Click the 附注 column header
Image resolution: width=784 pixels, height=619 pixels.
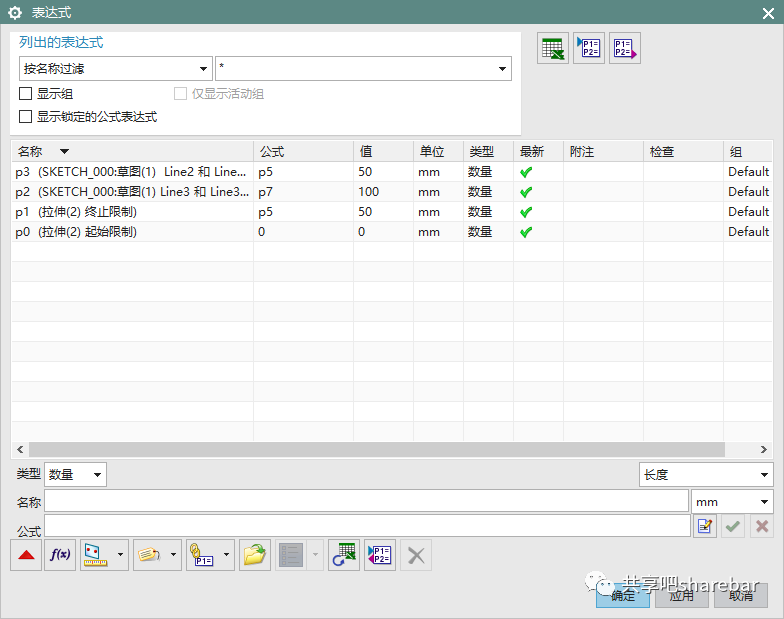[x=604, y=152]
